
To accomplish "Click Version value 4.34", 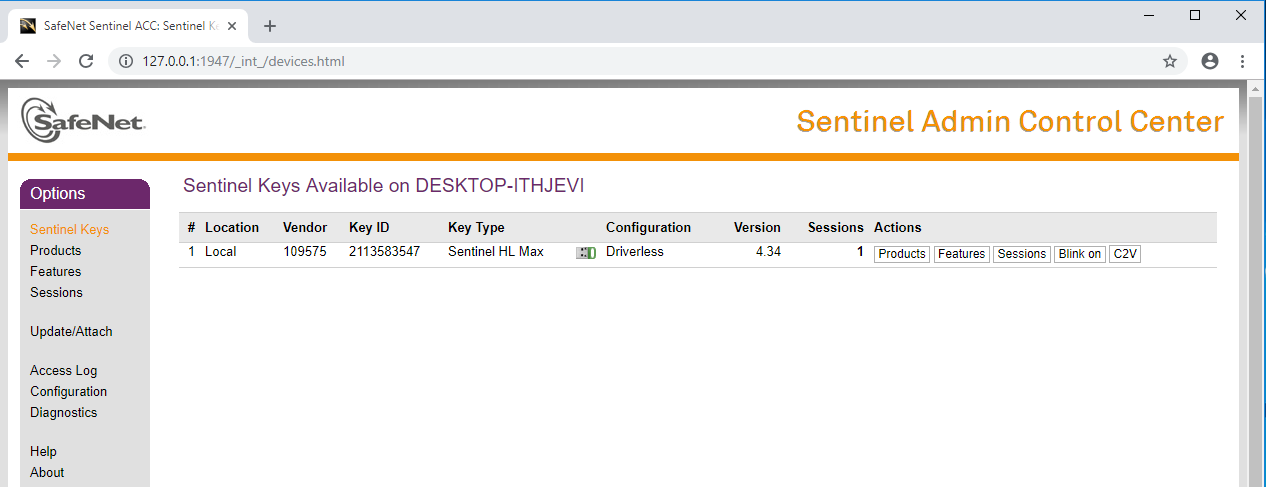I will (x=768, y=252).
